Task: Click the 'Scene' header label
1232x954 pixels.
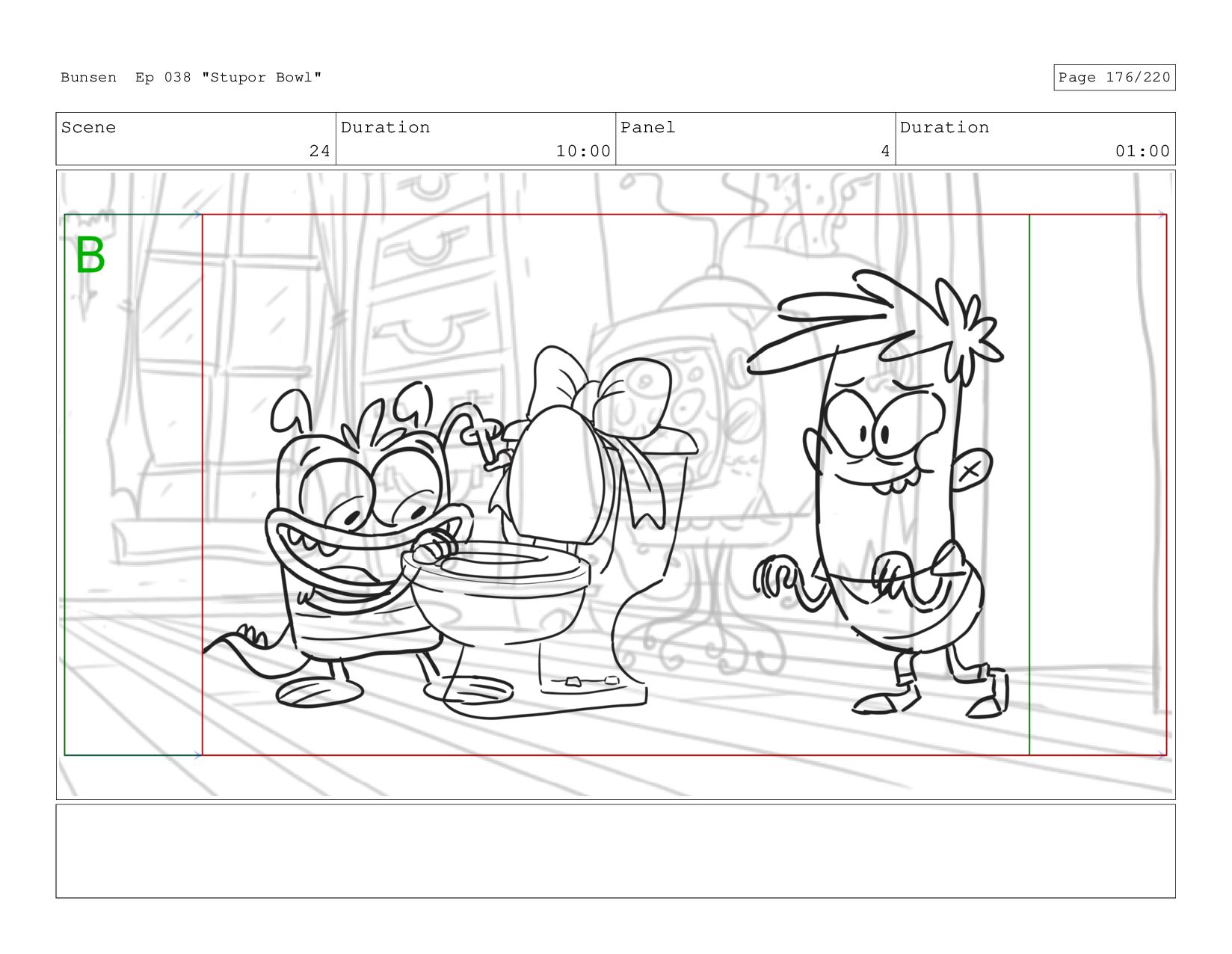Action: [x=88, y=128]
